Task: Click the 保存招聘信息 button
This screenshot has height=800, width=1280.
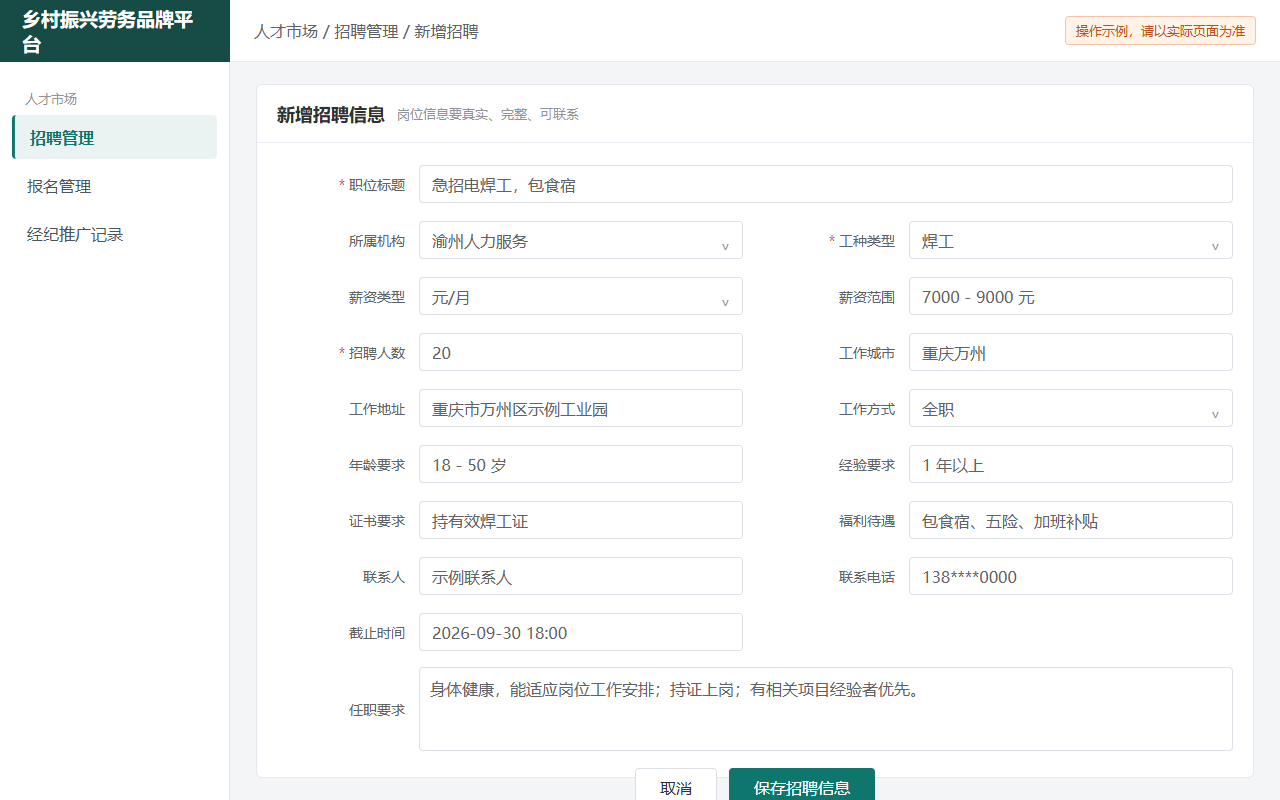Action: [802, 787]
